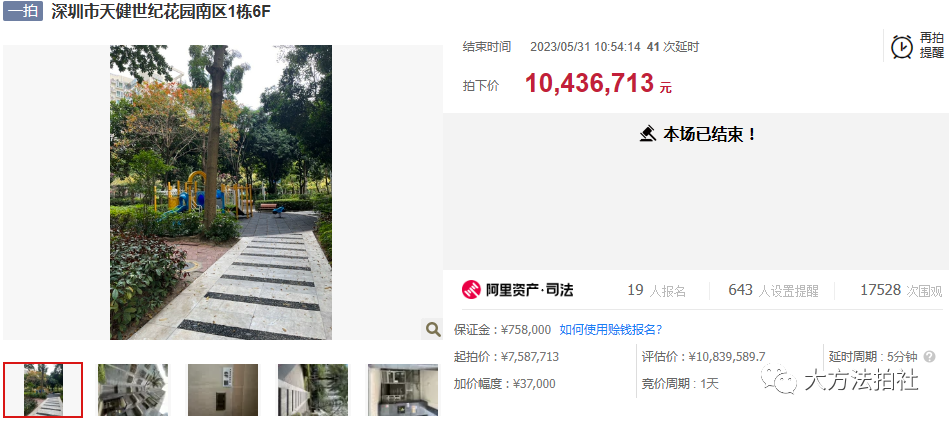This screenshot has width=949, height=421.
Task: Click the help question mark beside 延时周期
Action: tap(930, 357)
